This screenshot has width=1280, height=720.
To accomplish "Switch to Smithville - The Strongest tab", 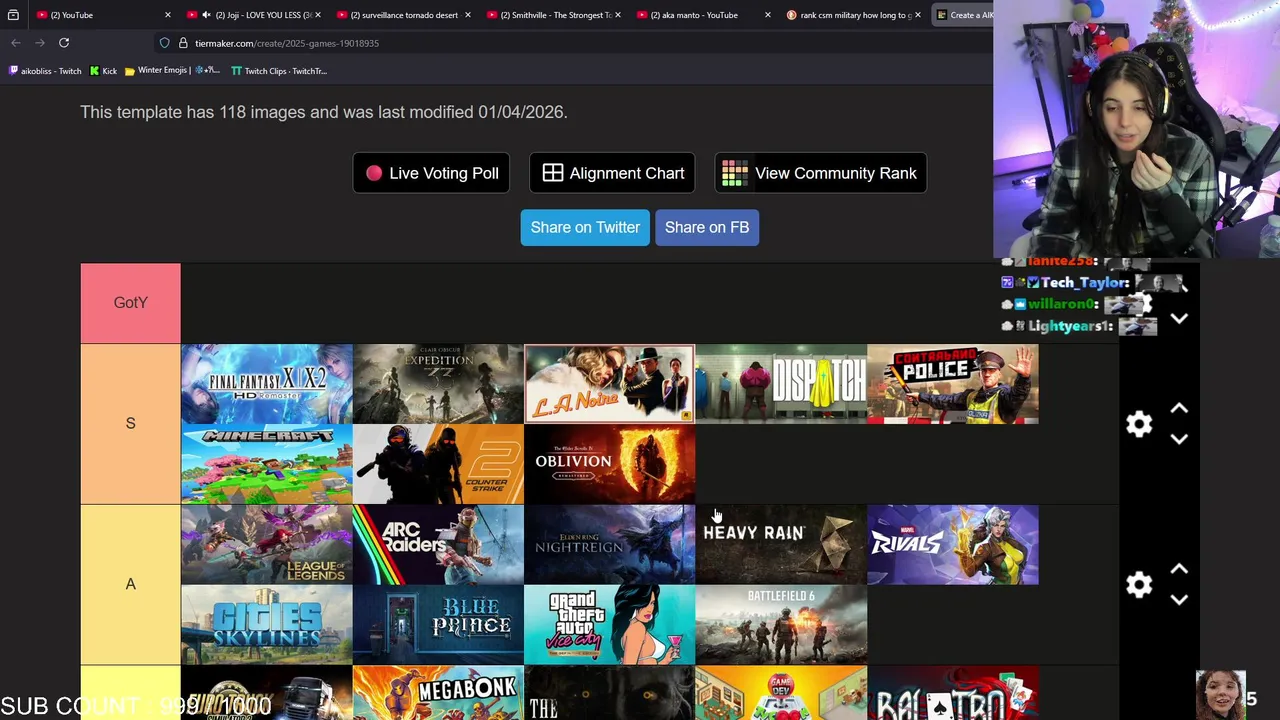I will 554,15.
